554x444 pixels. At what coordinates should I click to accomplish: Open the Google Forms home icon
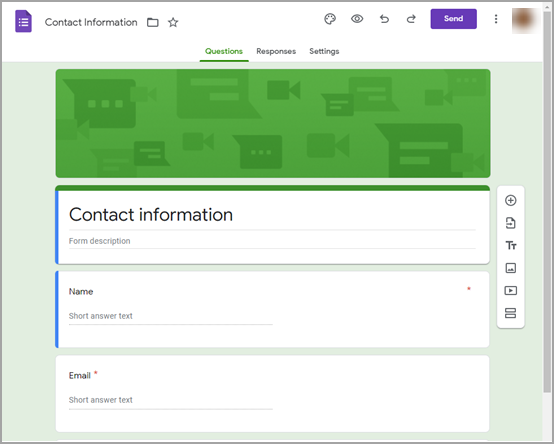pyautogui.click(x=23, y=22)
